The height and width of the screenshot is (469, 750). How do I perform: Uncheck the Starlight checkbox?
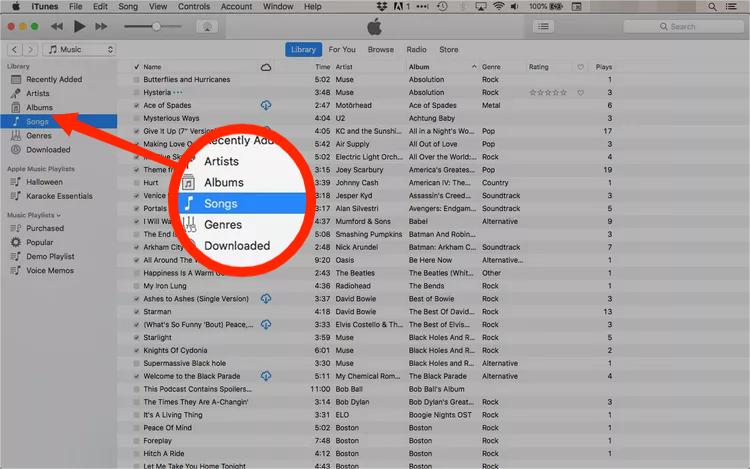(136, 338)
